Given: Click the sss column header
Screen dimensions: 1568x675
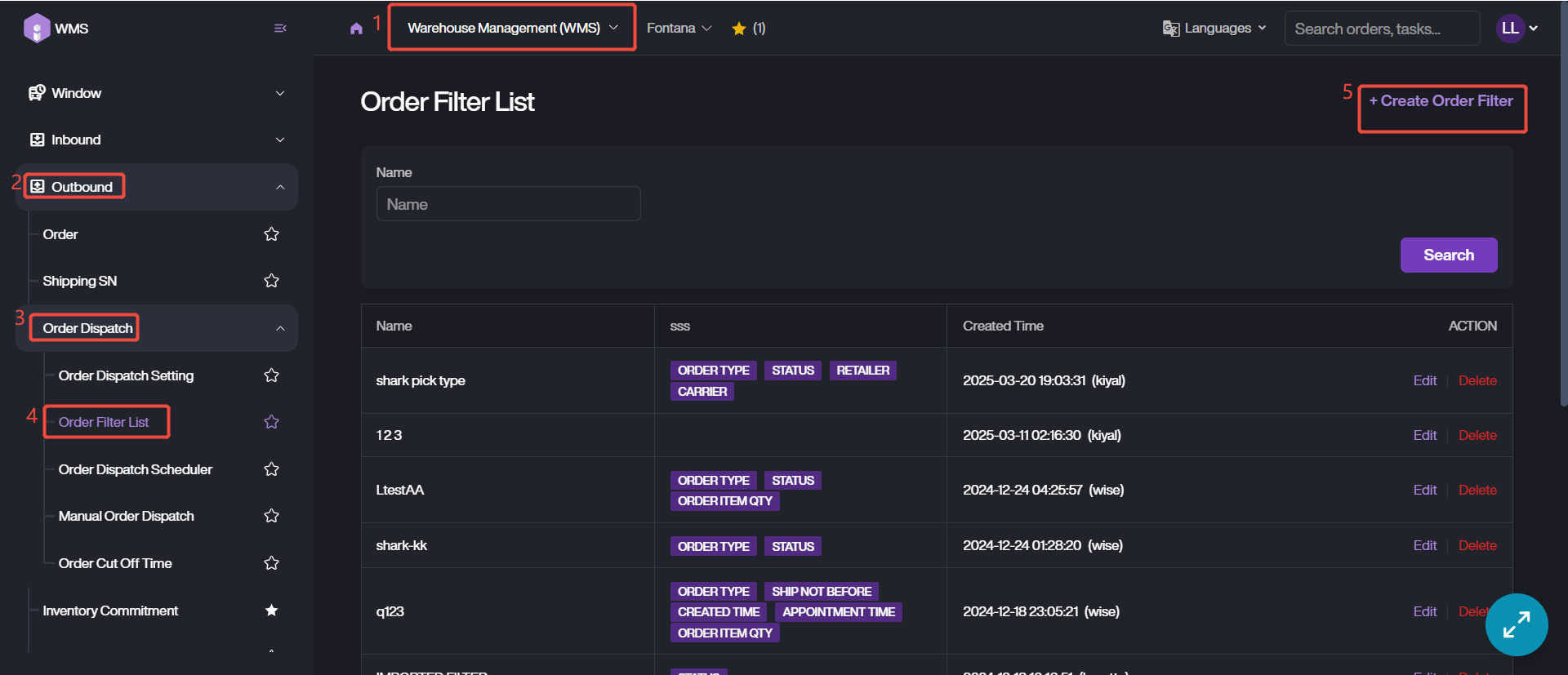Looking at the screenshot, I should [x=679, y=326].
